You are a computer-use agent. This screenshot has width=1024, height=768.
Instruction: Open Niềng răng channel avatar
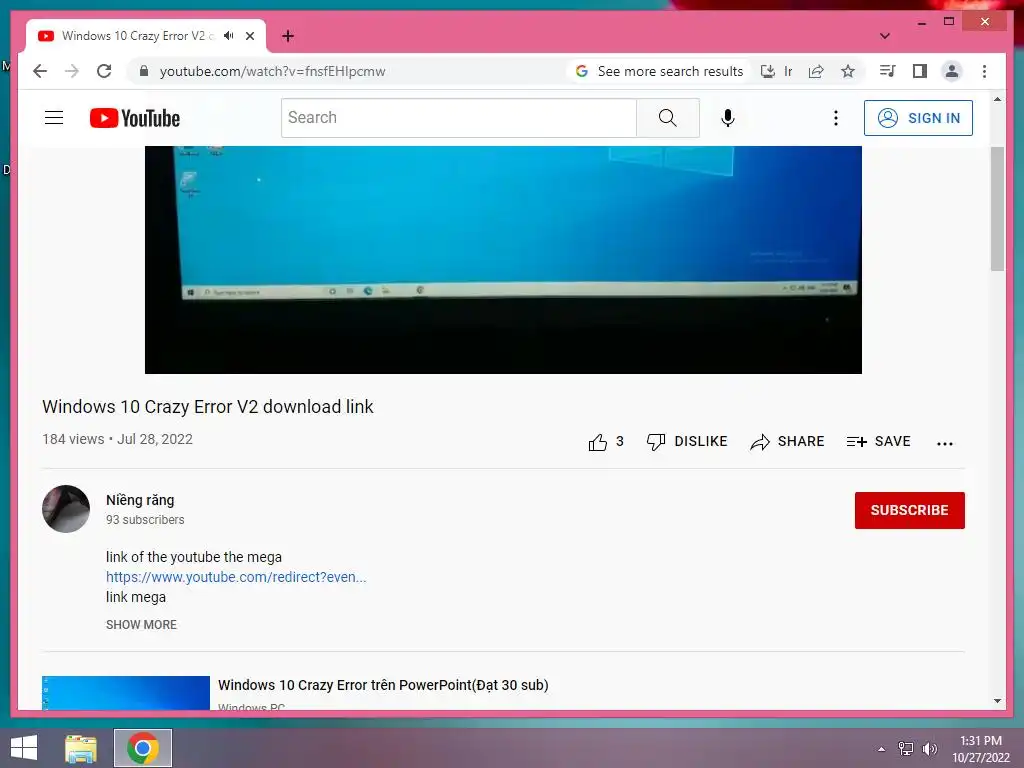(x=66, y=509)
